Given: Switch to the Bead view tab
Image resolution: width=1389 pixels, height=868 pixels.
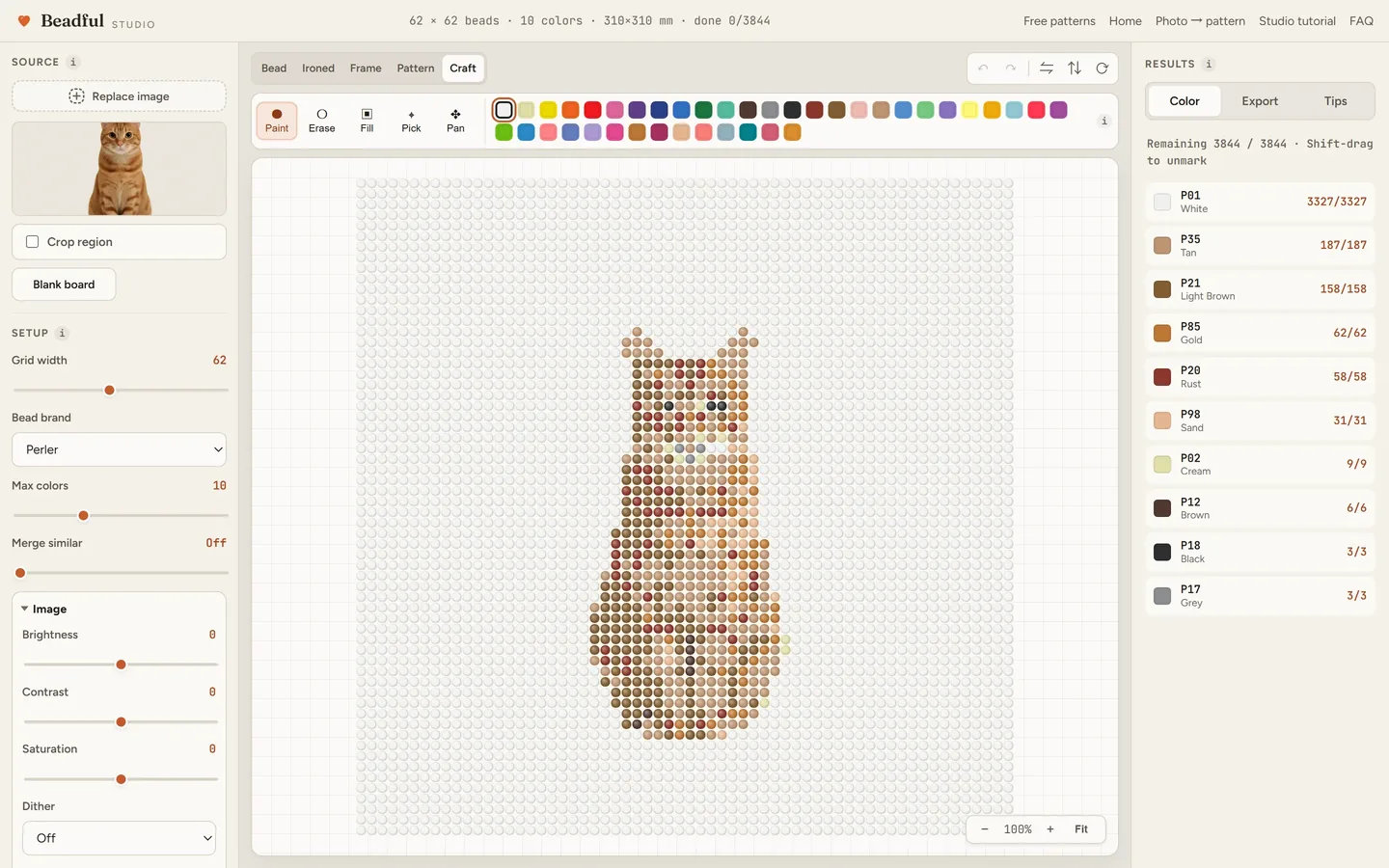Looking at the screenshot, I should [274, 68].
